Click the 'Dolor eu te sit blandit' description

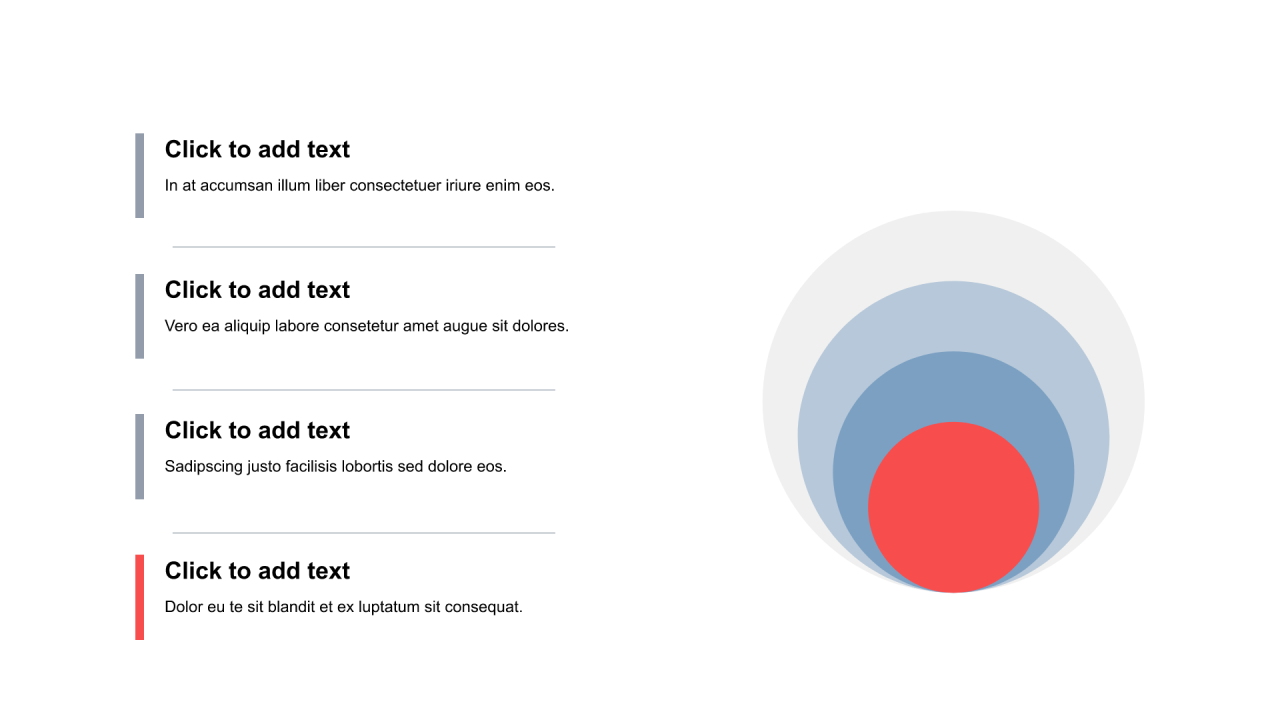pyautogui.click(x=343, y=607)
